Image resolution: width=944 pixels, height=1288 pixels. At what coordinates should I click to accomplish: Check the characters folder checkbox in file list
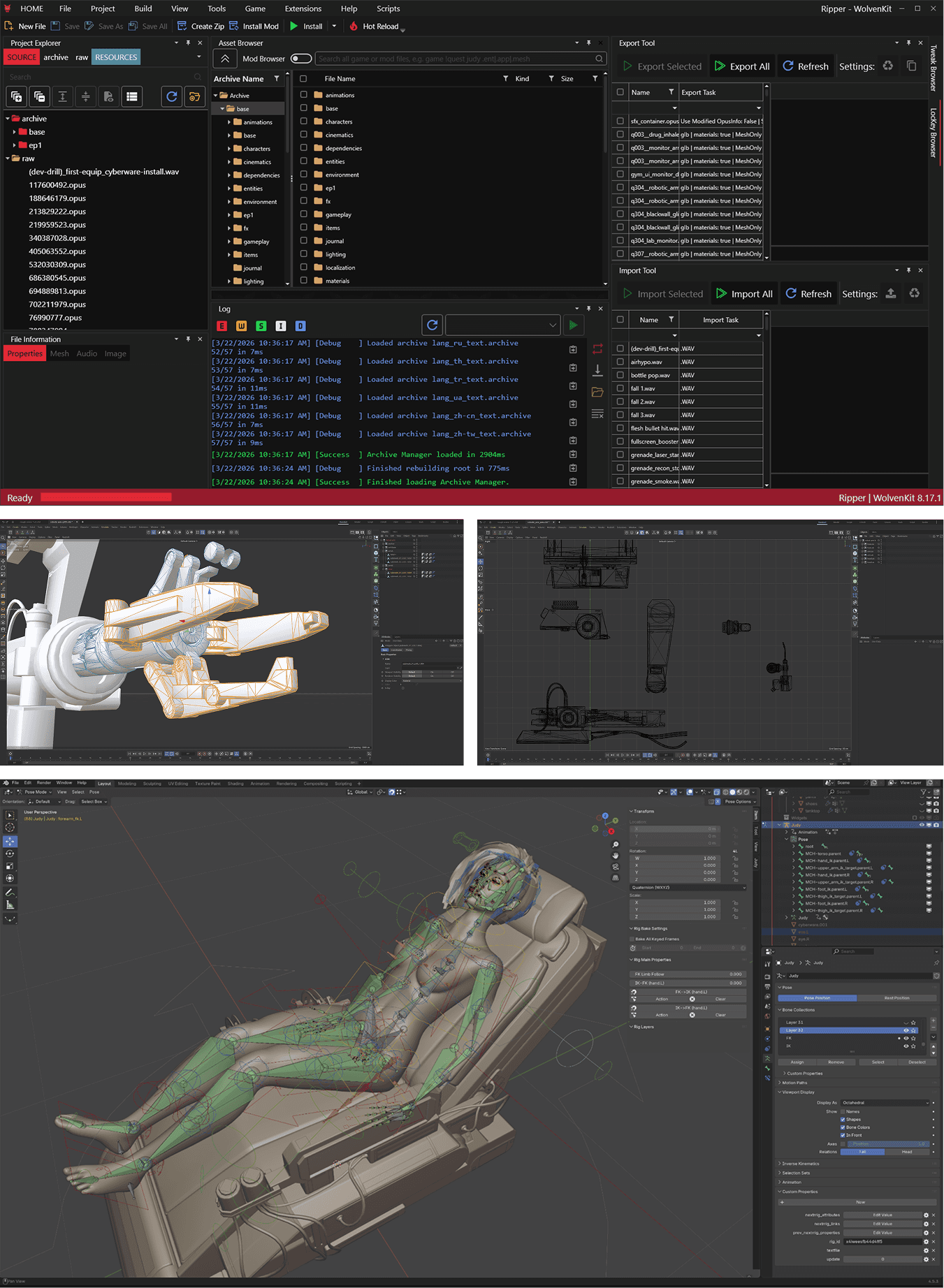click(x=303, y=121)
